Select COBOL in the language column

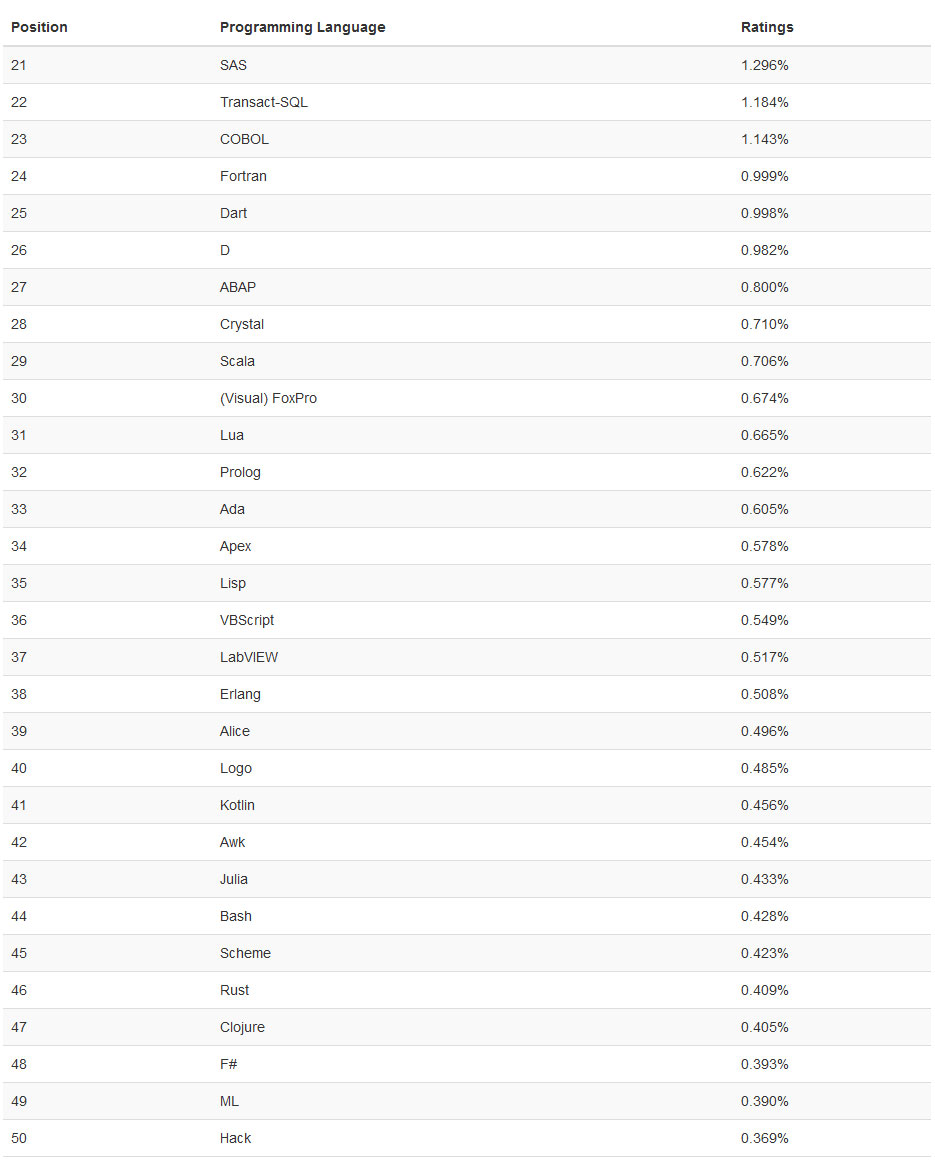[x=244, y=139]
